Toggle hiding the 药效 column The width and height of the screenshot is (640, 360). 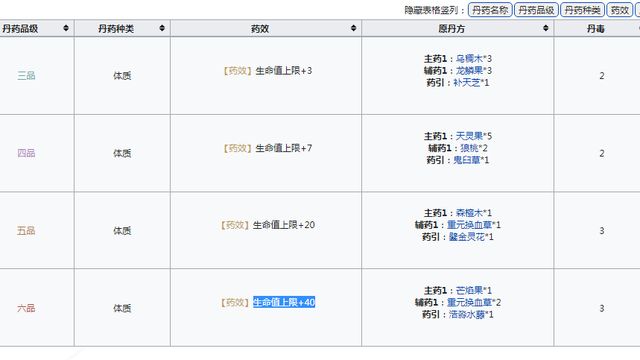(620, 10)
